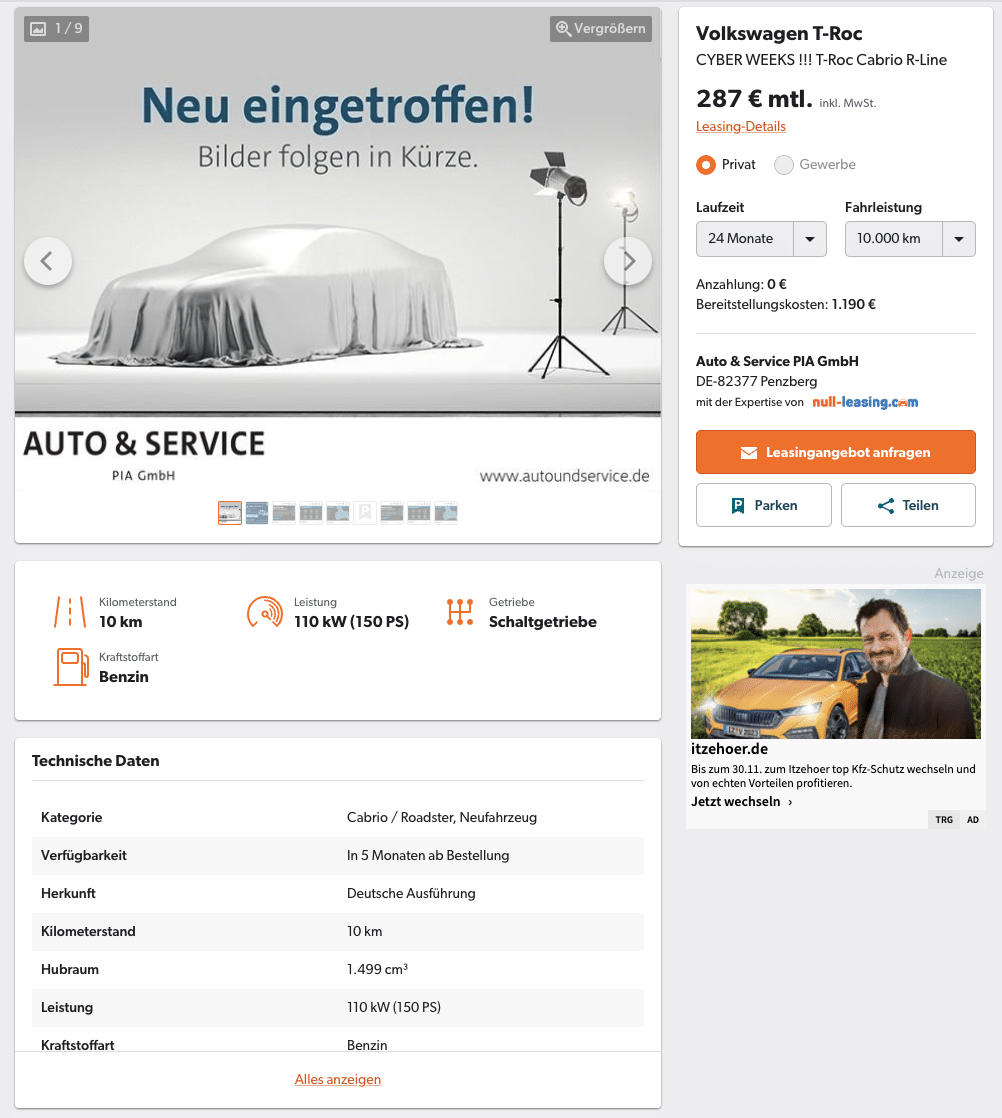Image resolution: width=1002 pixels, height=1118 pixels.
Task: Select the second gallery thumbnail
Action: (x=257, y=513)
